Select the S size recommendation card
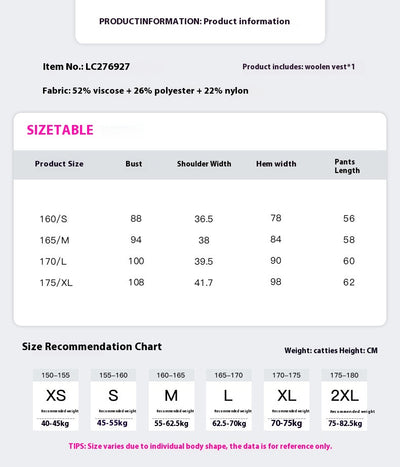 (113, 400)
